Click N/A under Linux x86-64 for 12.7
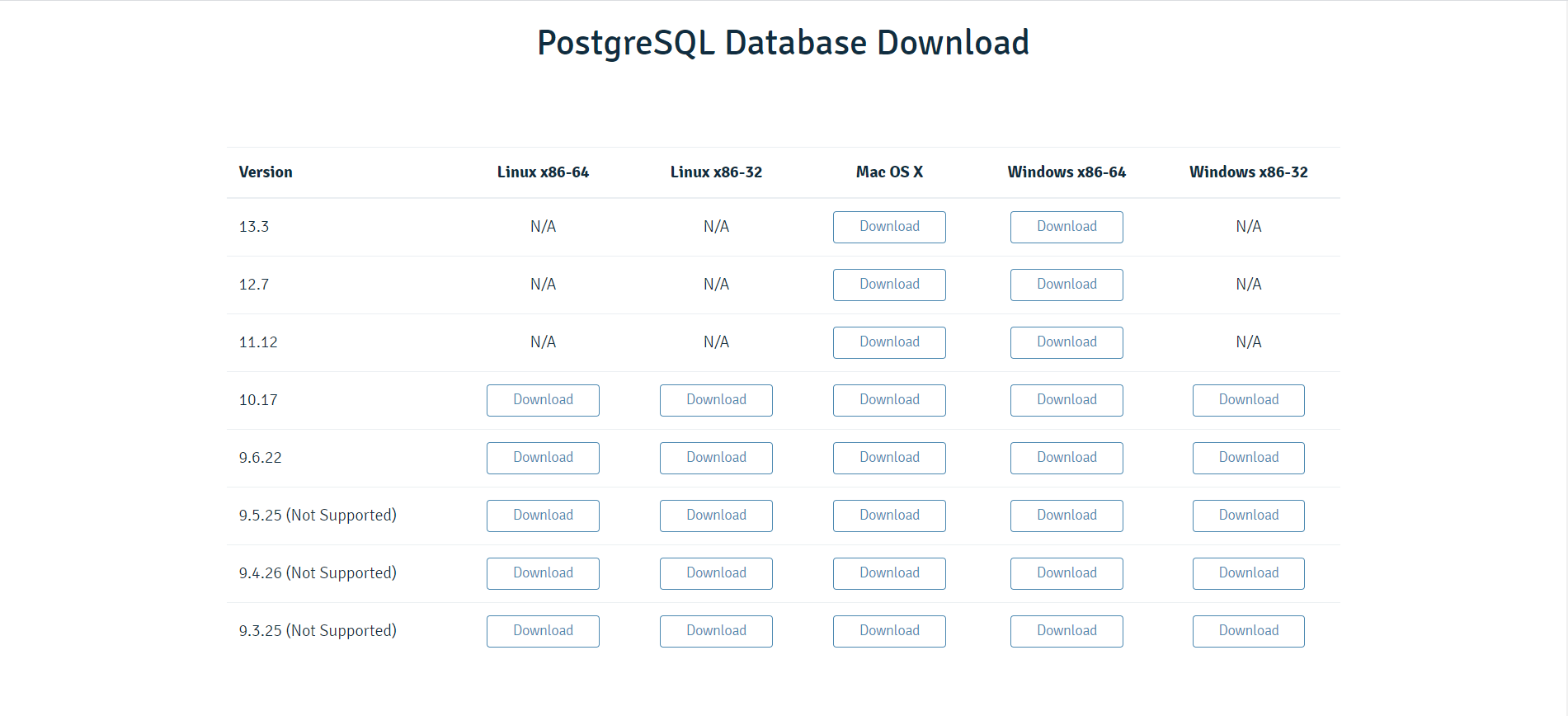The height and width of the screenshot is (716, 1568). (x=543, y=285)
